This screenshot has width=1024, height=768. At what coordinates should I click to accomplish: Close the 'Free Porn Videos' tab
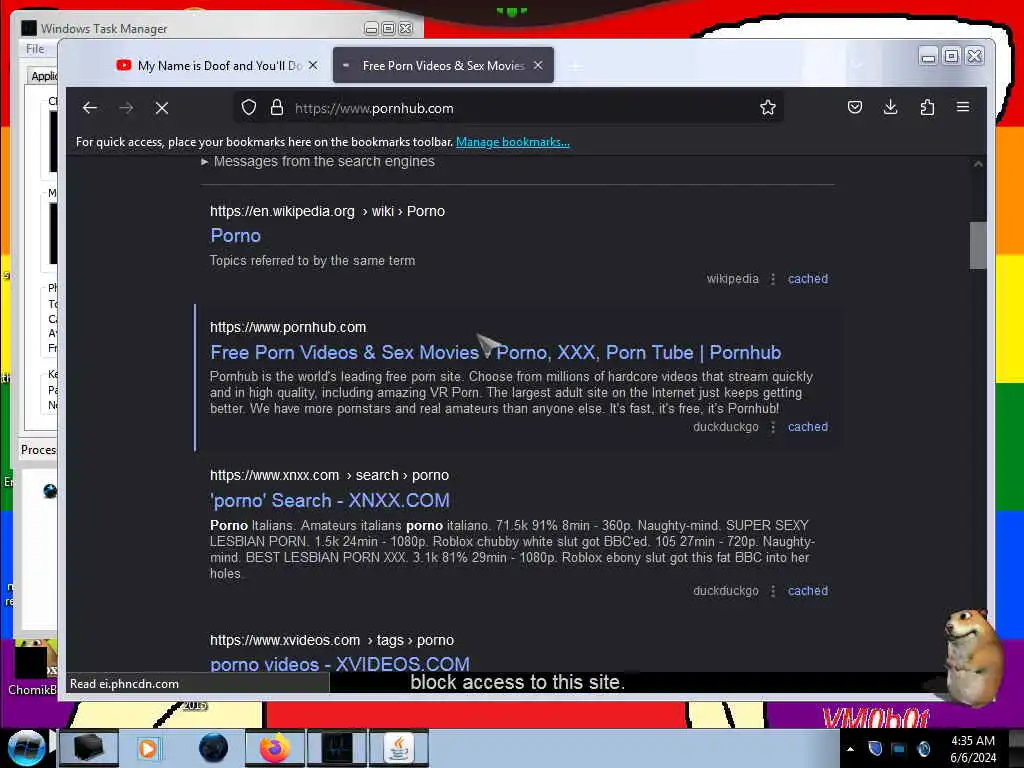(x=538, y=65)
